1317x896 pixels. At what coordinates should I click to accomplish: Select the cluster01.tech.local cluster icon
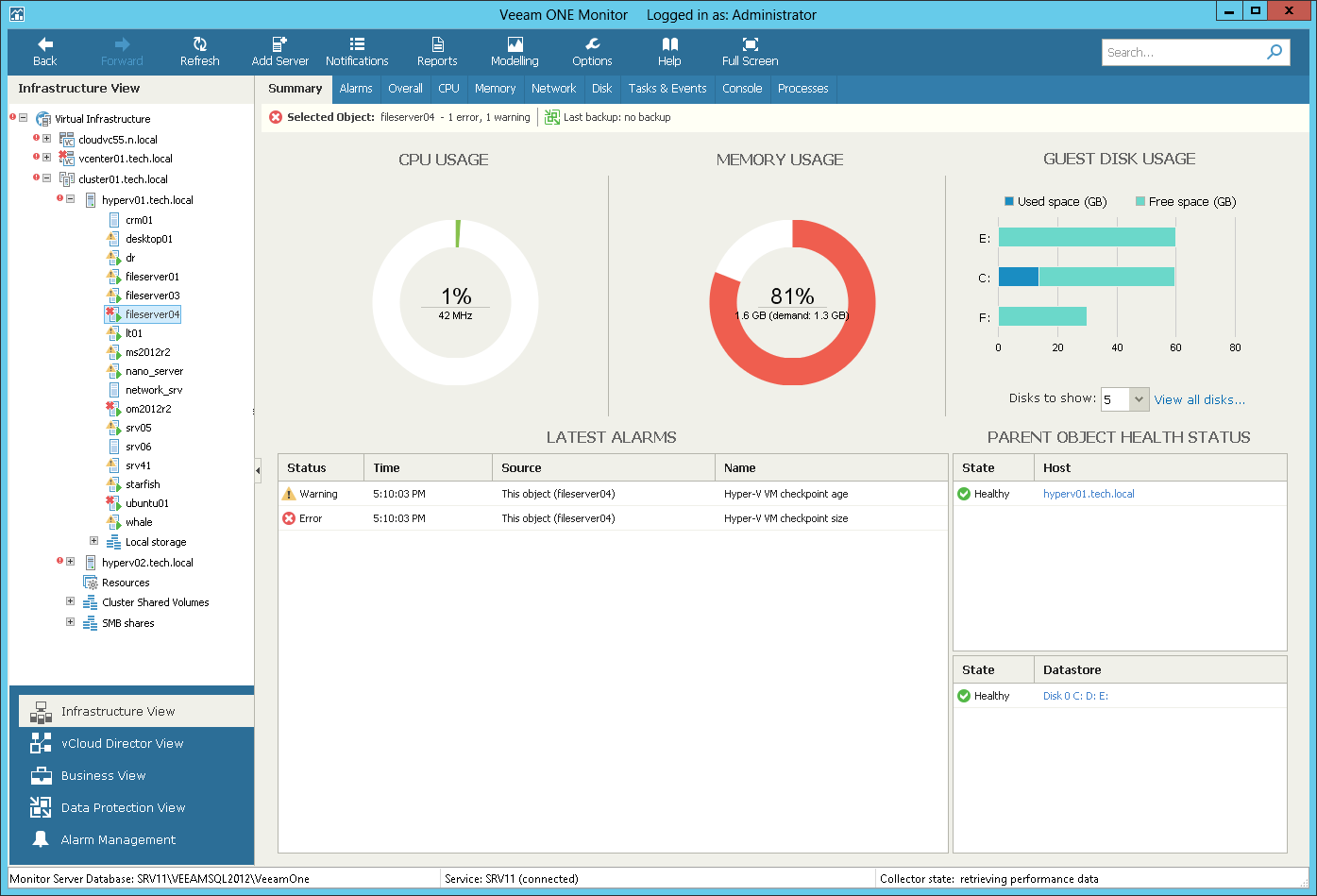[x=67, y=179]
